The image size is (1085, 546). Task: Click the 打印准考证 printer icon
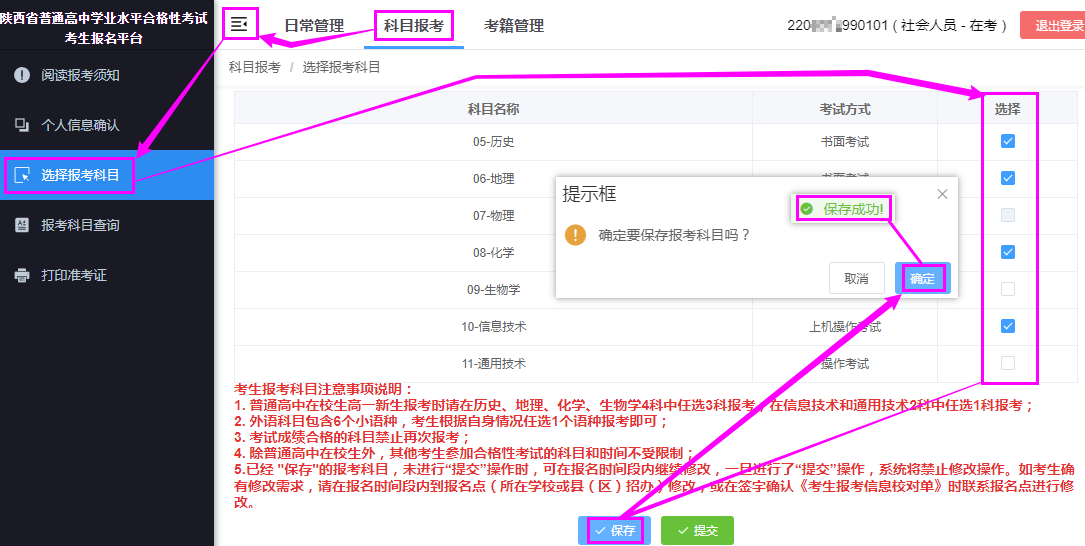coord(22,275)
